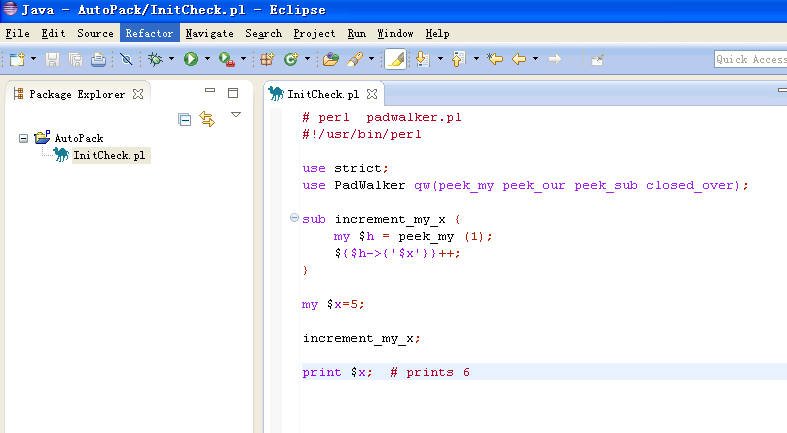Select the AutoPack project folder
787x433 pixels.
pyautogui.click(x=79, y=138)
